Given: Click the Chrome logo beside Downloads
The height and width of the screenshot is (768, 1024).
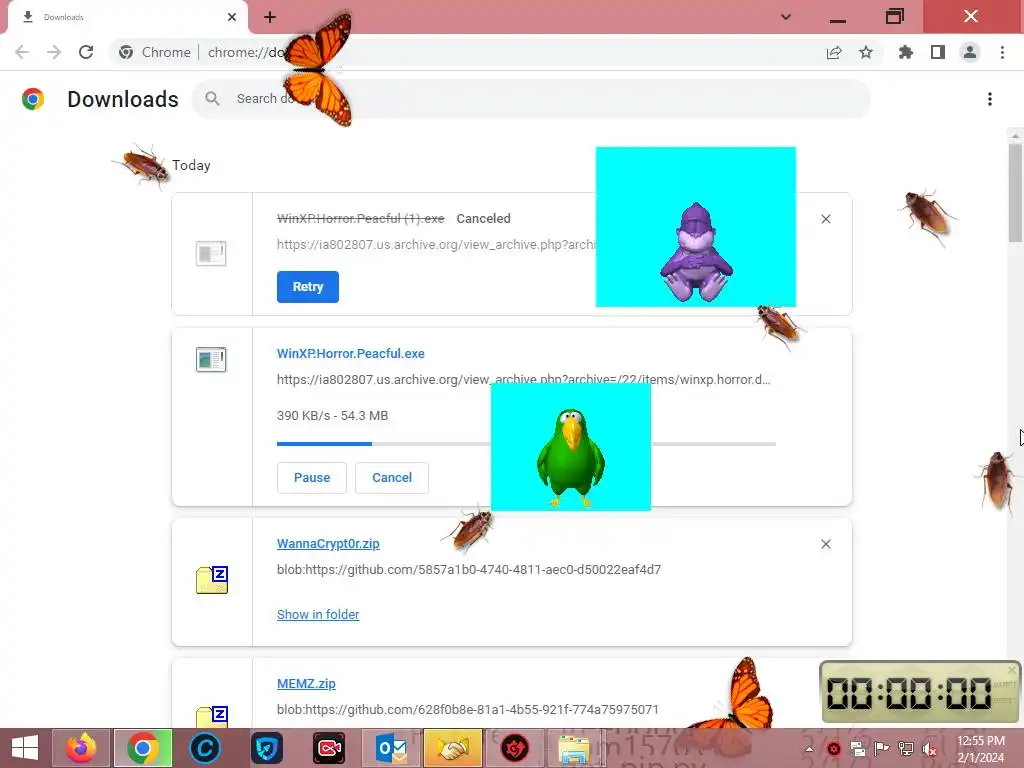Looking at the screenshot, I should coord(33,99).
